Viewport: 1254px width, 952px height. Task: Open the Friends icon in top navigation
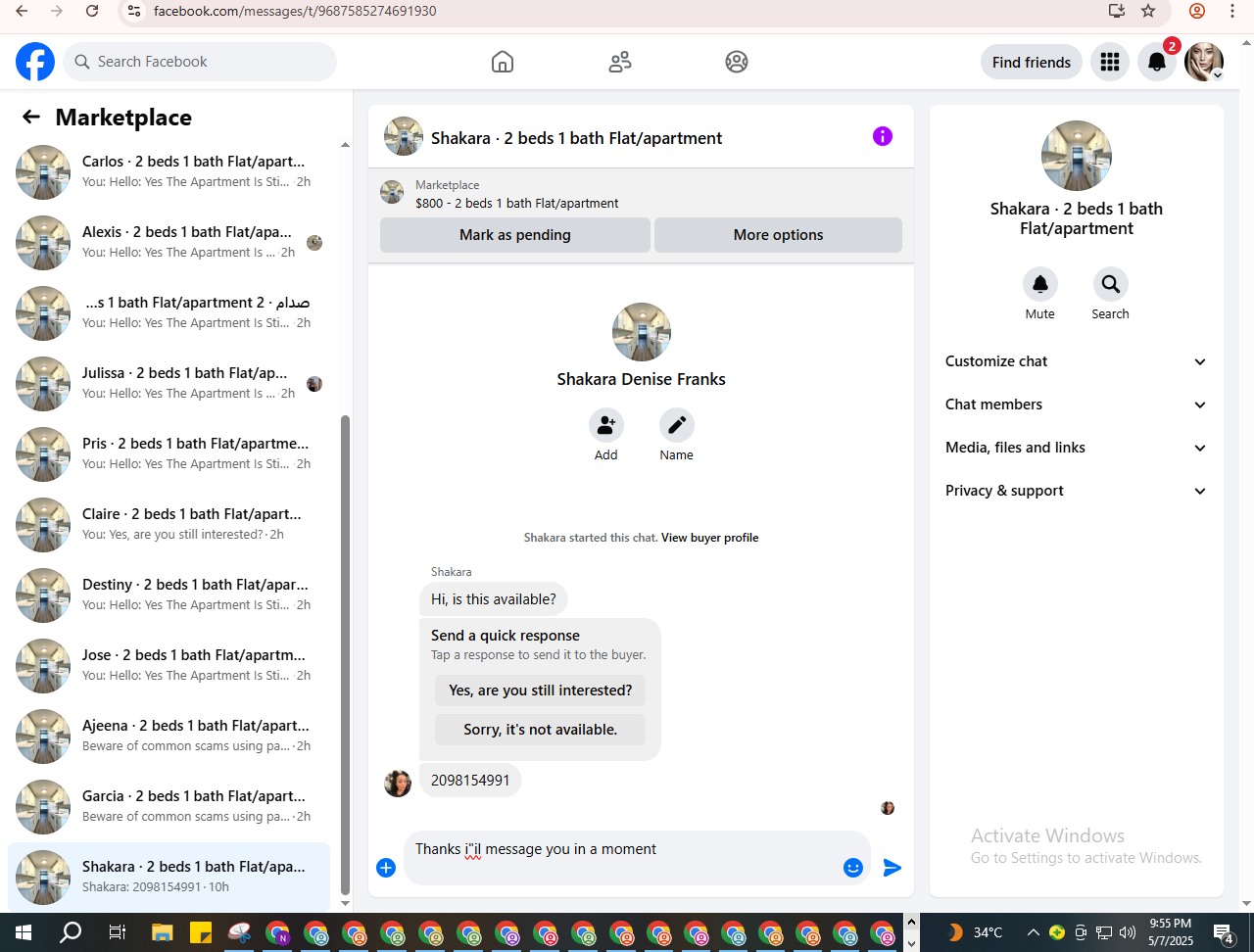click(620, 62)
